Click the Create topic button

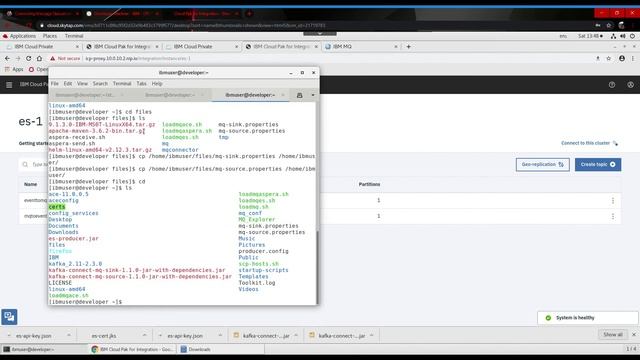(598, 164)
